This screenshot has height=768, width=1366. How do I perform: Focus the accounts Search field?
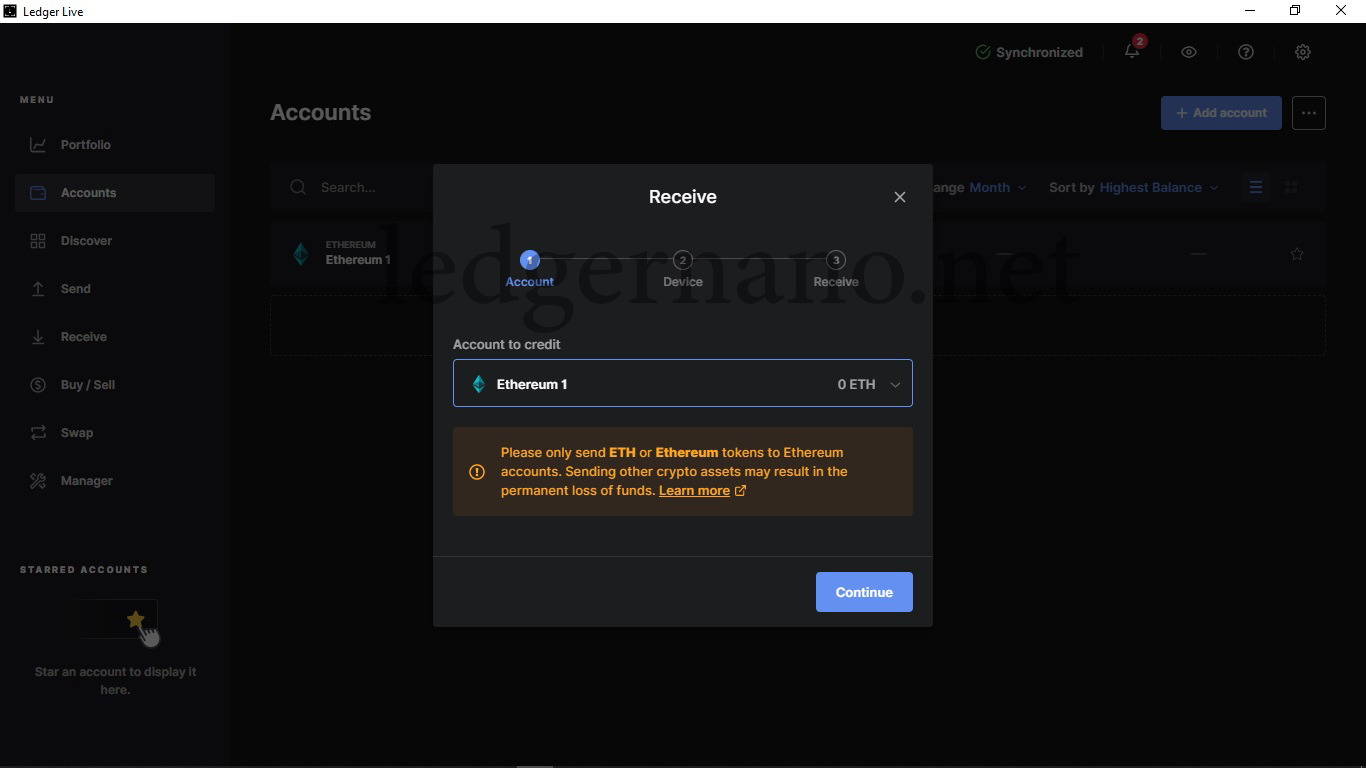point(347,187)
